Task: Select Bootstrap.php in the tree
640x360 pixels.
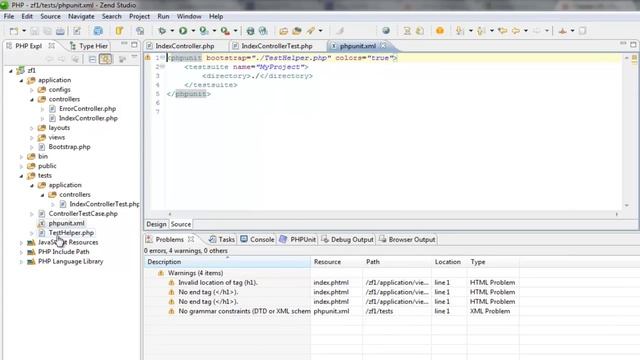Action: pos(69,147)
